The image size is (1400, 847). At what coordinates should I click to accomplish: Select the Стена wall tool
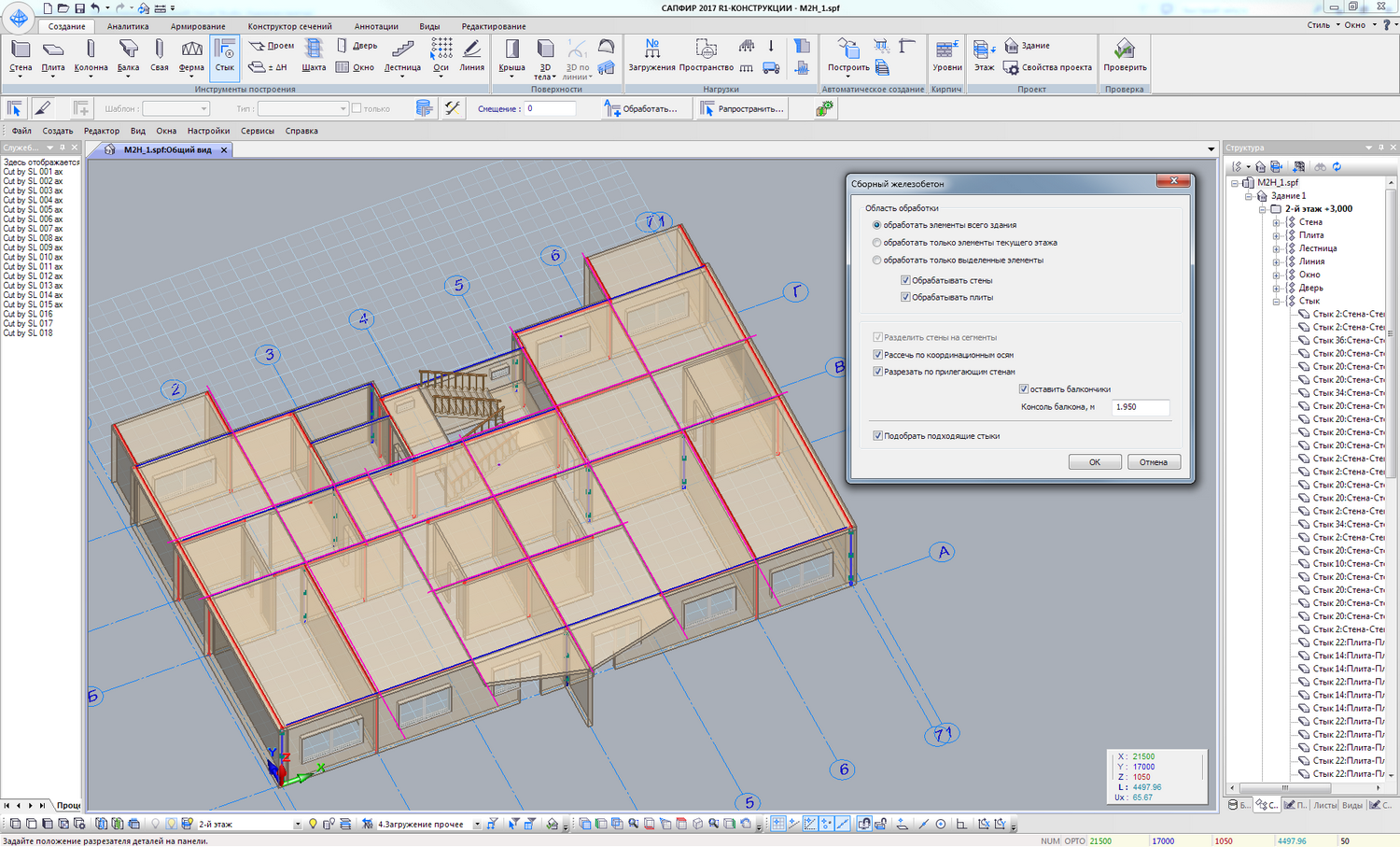21,56
